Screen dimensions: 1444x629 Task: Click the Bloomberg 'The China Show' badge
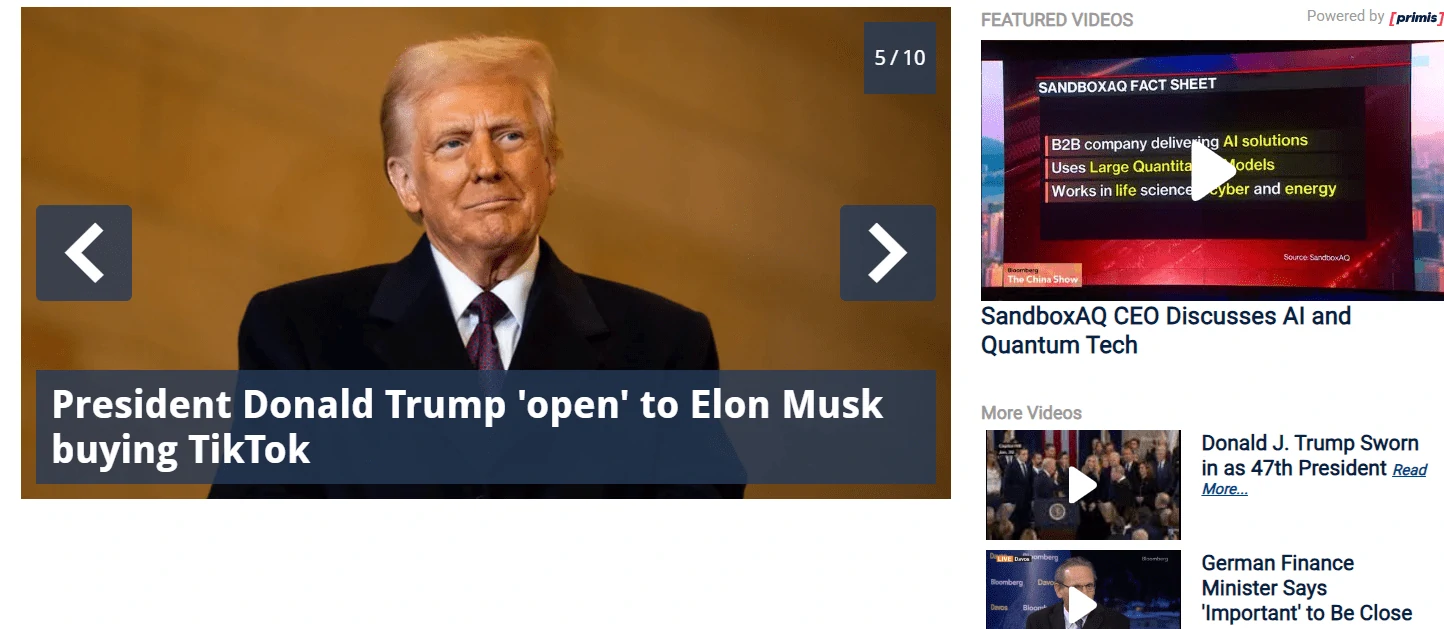click(x=1042, y=275)
